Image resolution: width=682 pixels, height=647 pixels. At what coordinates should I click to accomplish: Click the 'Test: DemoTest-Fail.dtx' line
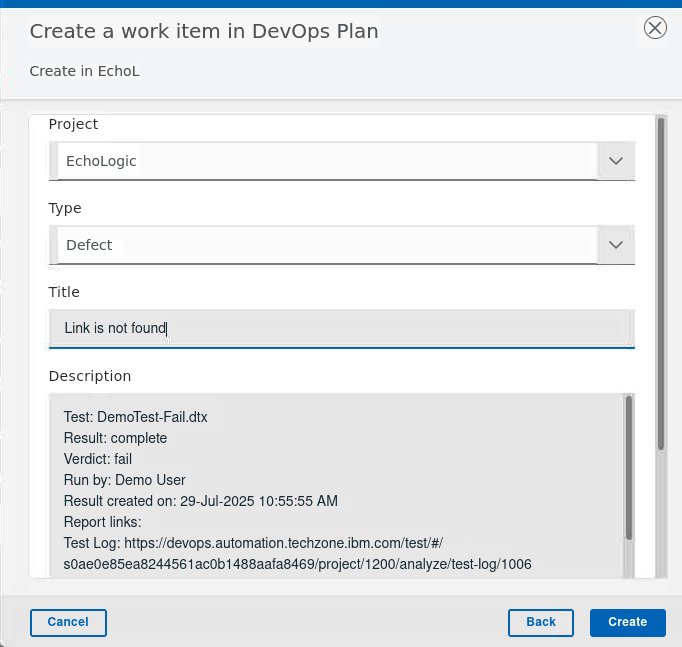[x=135, y=417]
